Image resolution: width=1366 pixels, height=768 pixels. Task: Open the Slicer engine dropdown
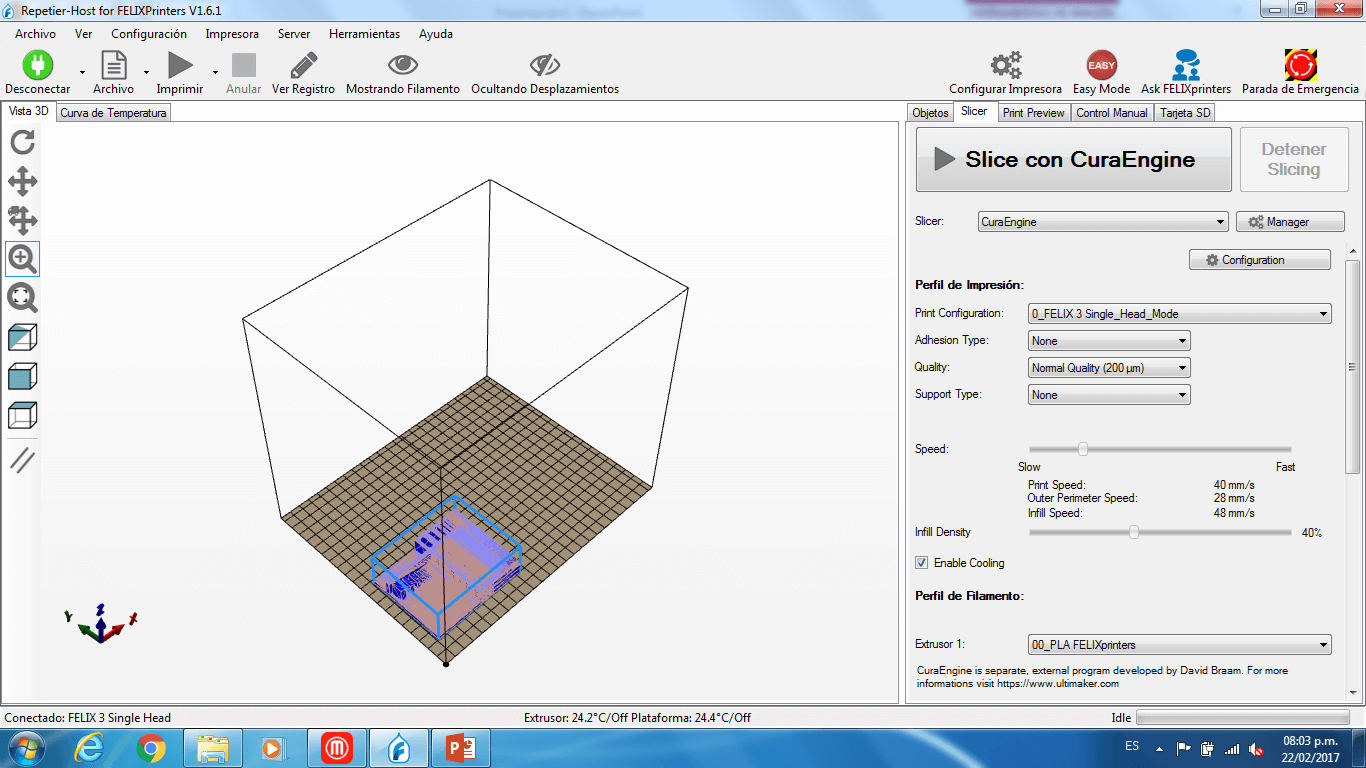[x=1103, y=222]
